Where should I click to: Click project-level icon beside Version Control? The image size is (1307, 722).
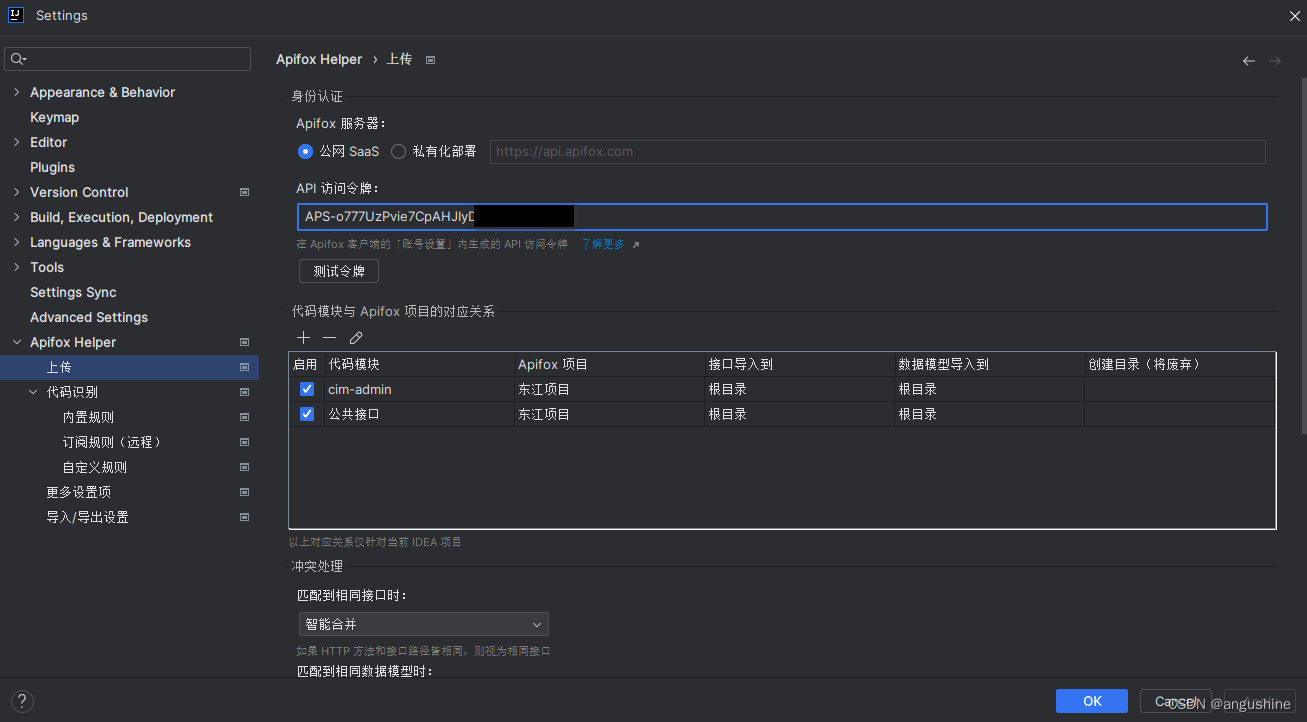244,192
